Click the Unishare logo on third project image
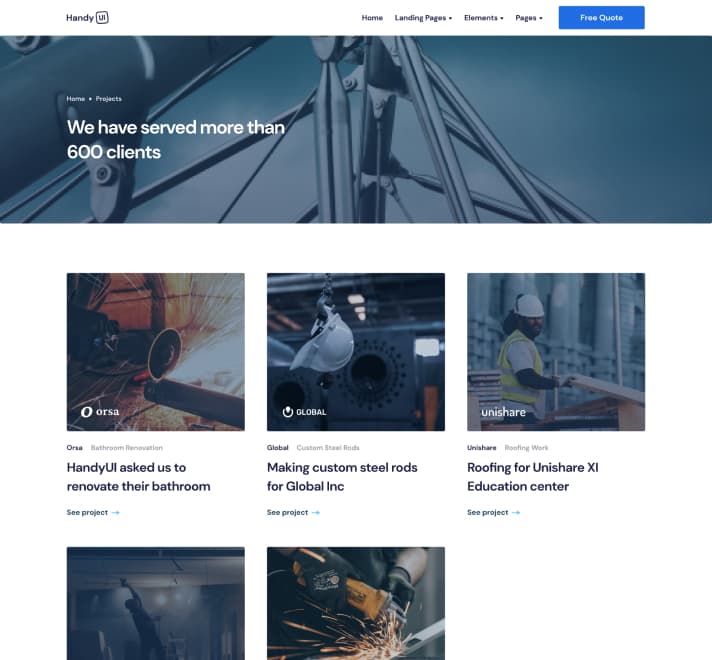Viewport: 712px width, 660px height. click(503, 412)
